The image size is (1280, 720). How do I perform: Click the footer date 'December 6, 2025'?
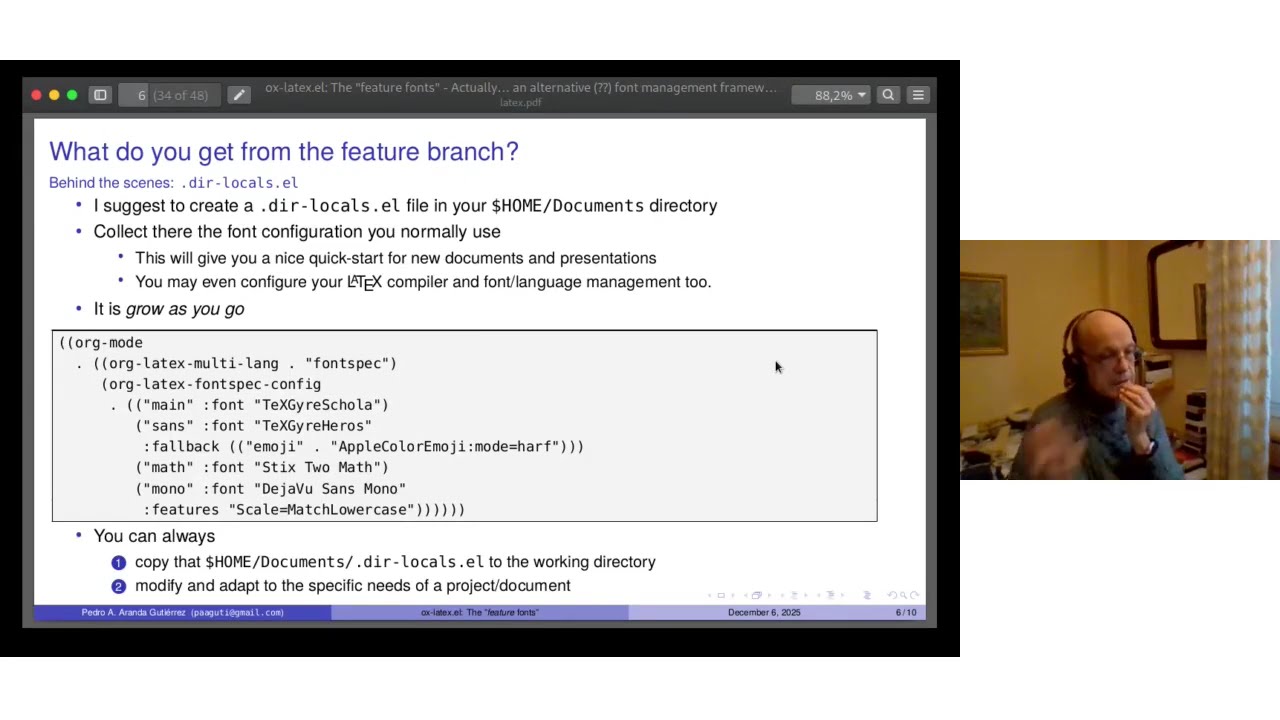[764, 612]
